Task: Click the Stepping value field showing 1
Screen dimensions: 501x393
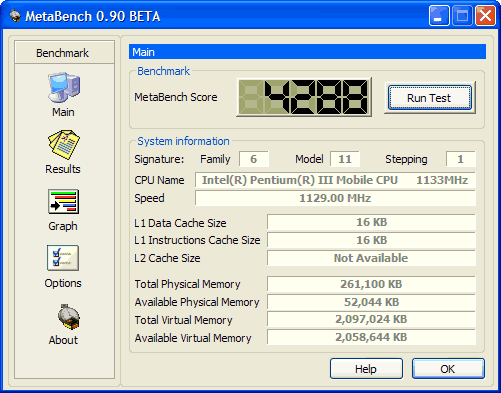Action: tap(461, 159)
